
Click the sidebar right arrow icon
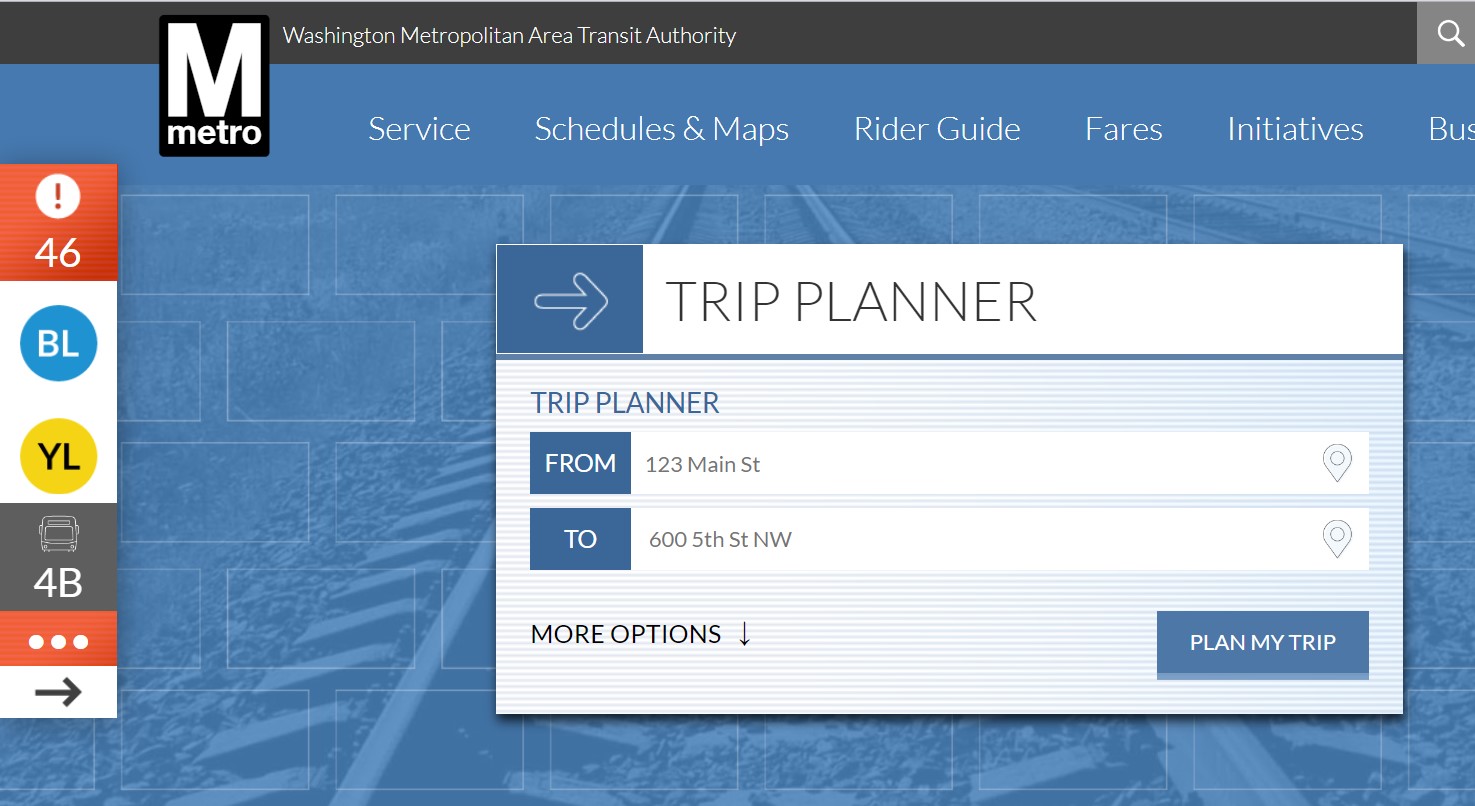pos(58,692)
